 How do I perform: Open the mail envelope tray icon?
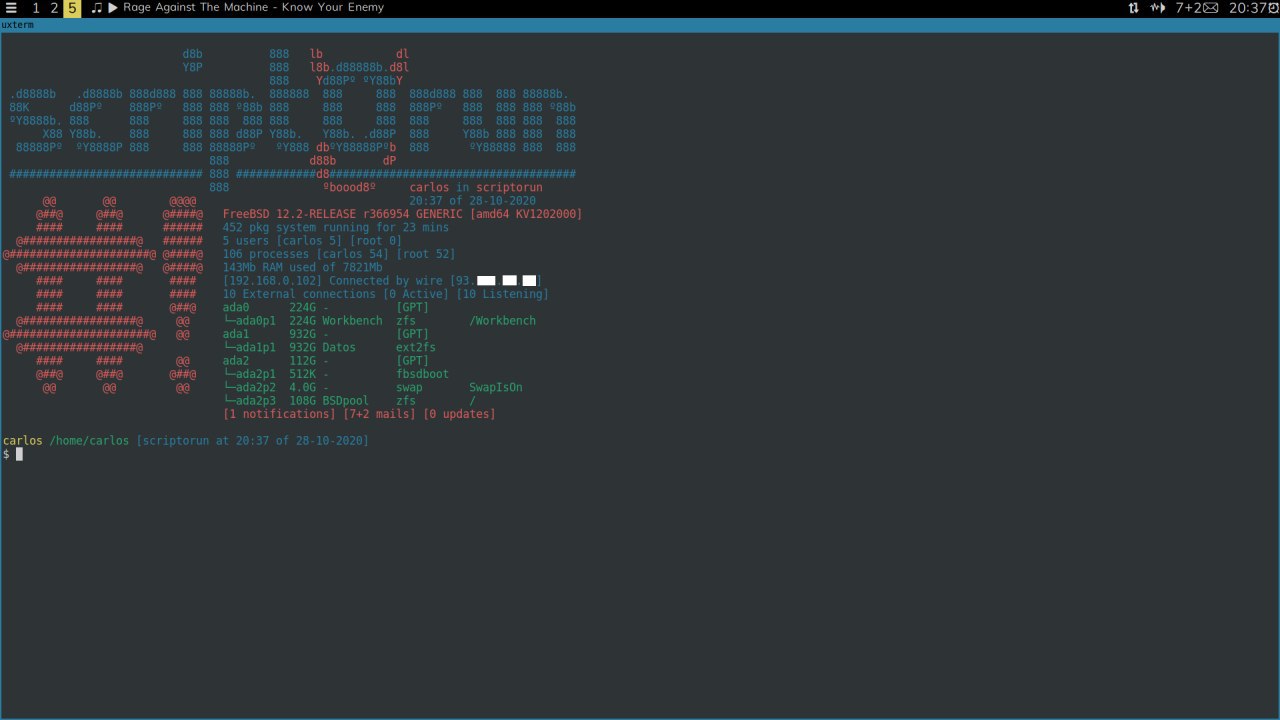[1211, 8]
